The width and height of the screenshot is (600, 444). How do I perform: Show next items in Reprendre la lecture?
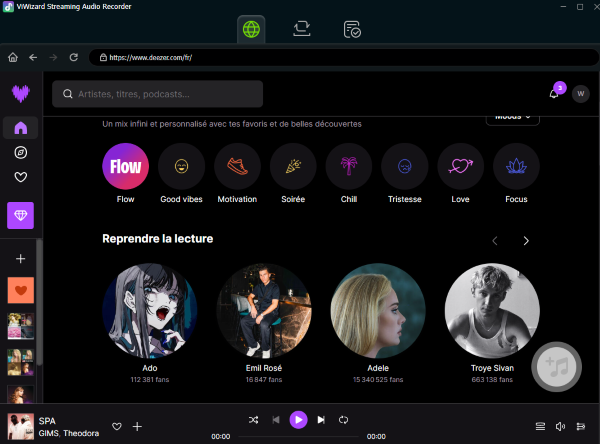(x=526, y=241)
